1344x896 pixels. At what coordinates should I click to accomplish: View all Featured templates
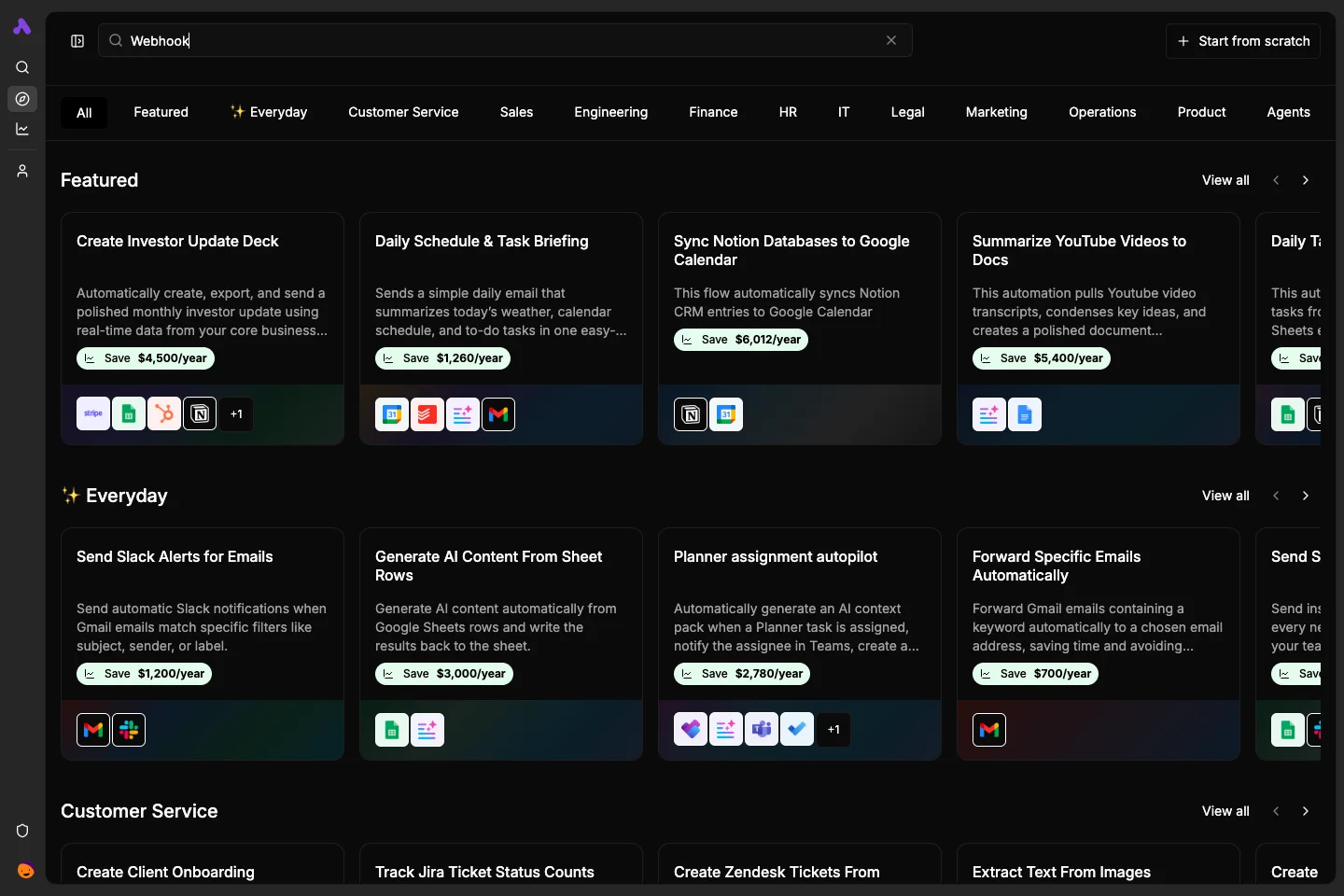click(x=1225, y=180)
